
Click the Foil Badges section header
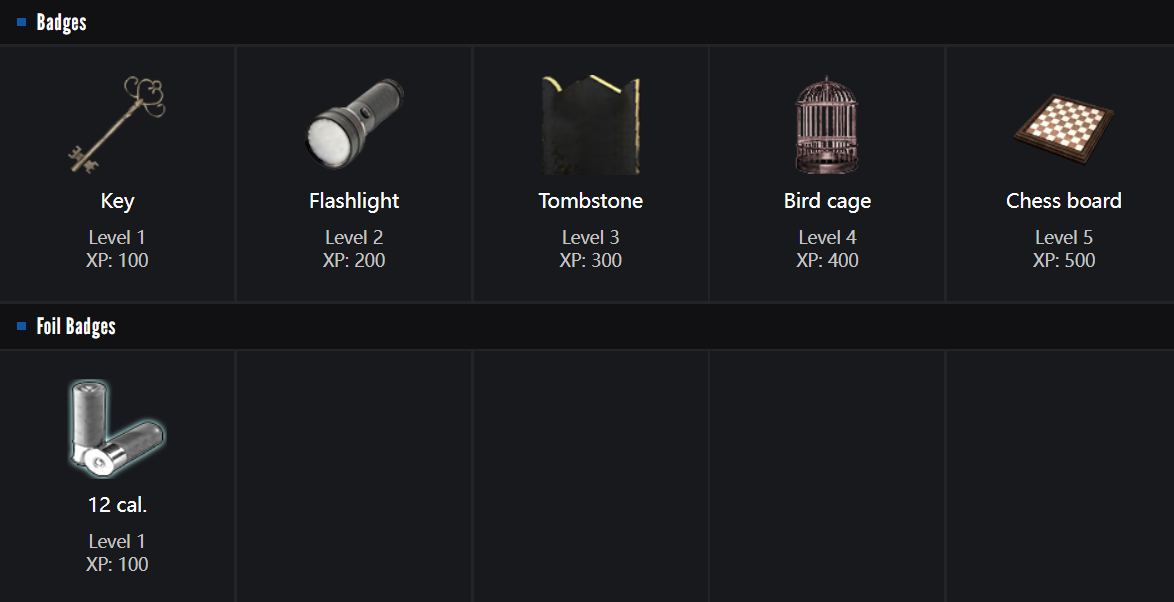[x=76, y=326]
